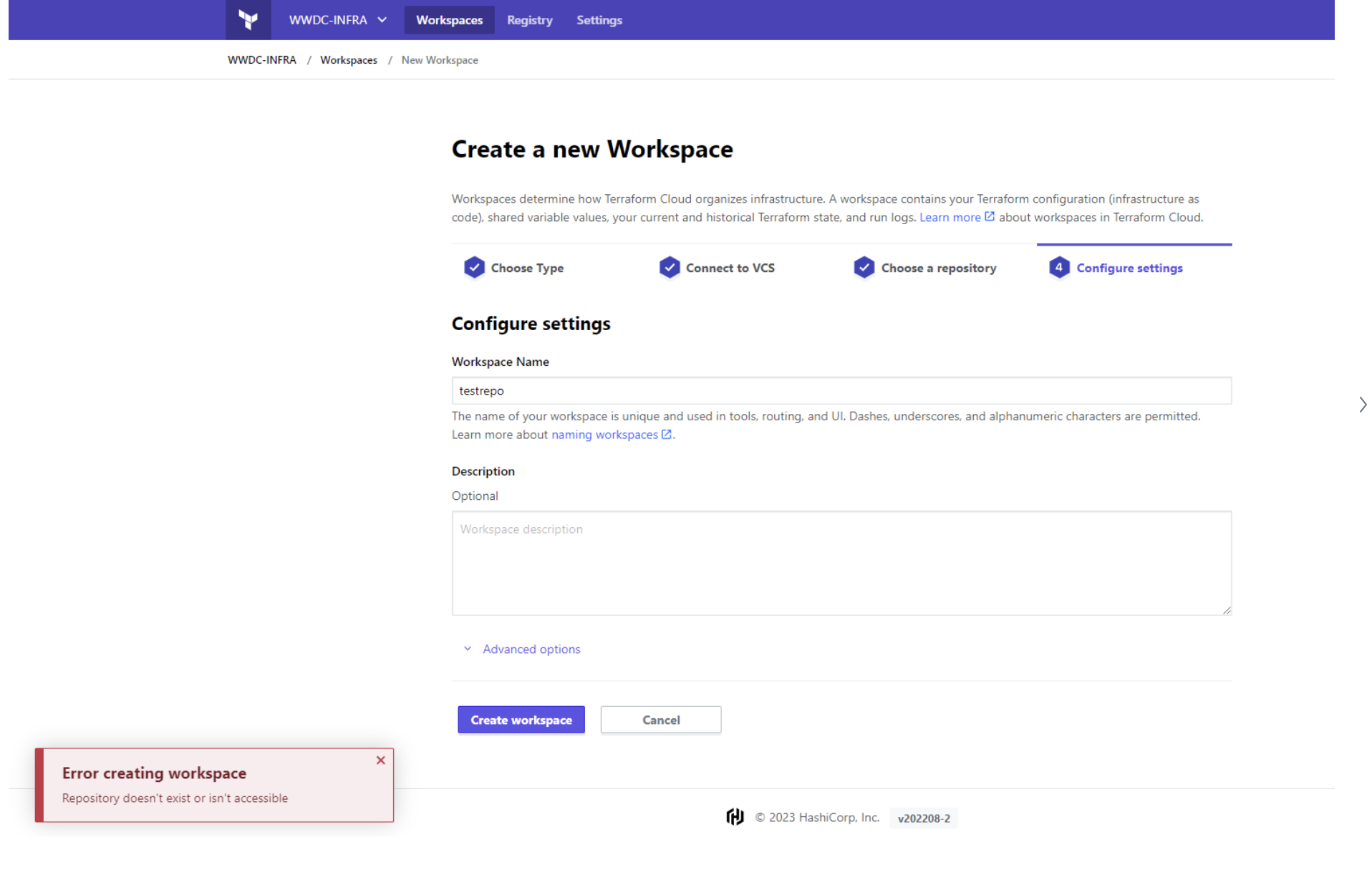Click the Connect to VCS checkmark icon
The height and width of the screenshot is (888, 1372).
(x=669, y=268)
